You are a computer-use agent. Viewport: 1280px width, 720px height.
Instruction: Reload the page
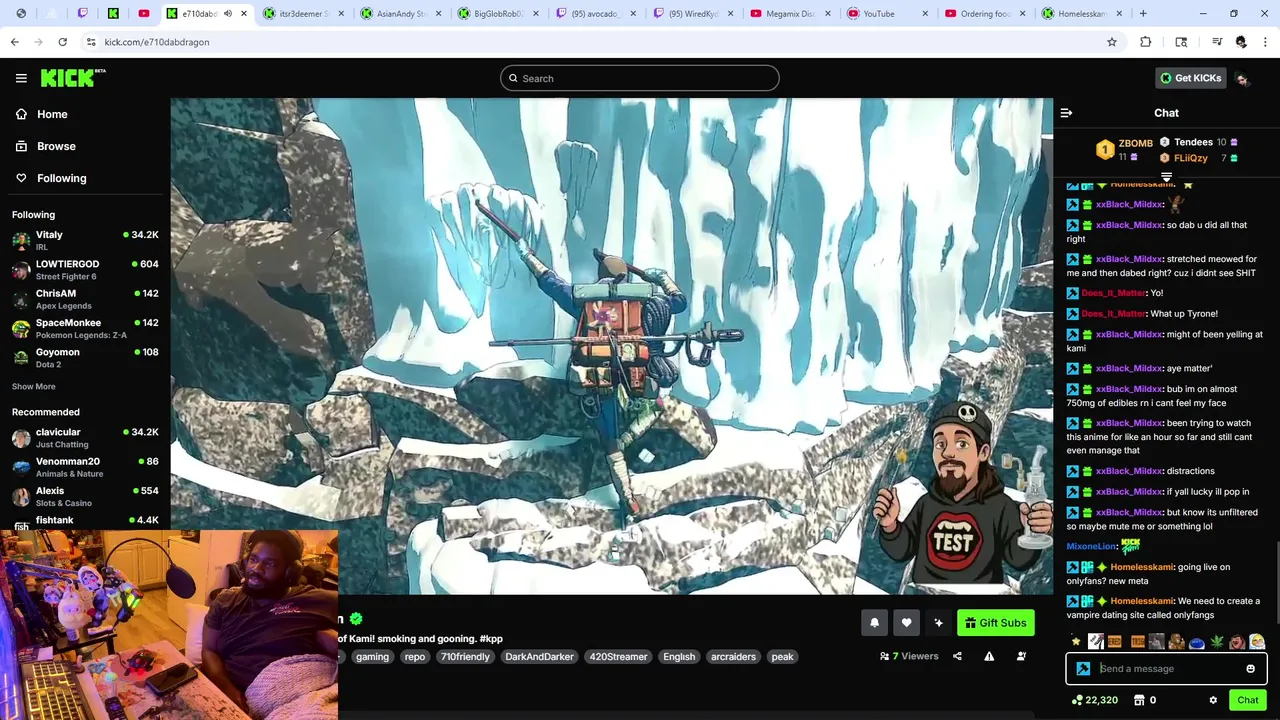coord(62,42)
